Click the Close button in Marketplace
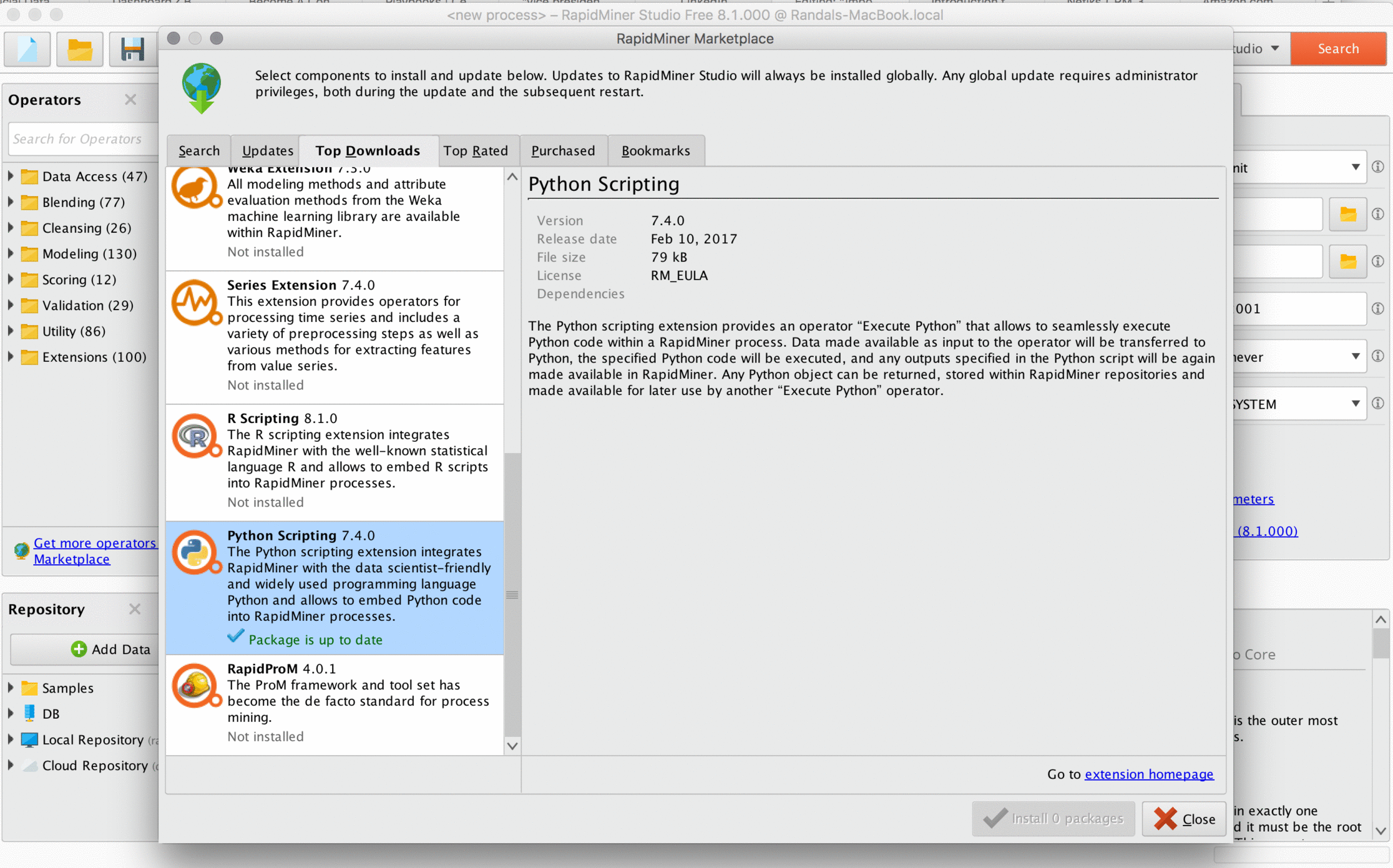The width and height of the screenshot is (1393, 868). 1184,819
